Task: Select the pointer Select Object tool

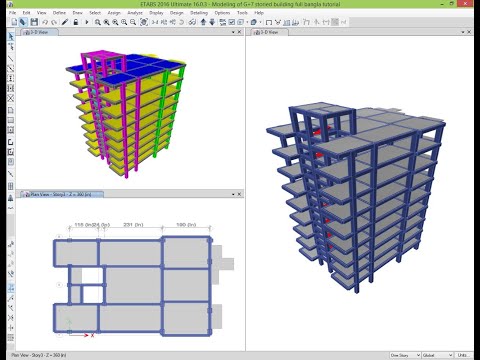Action: 11,36
